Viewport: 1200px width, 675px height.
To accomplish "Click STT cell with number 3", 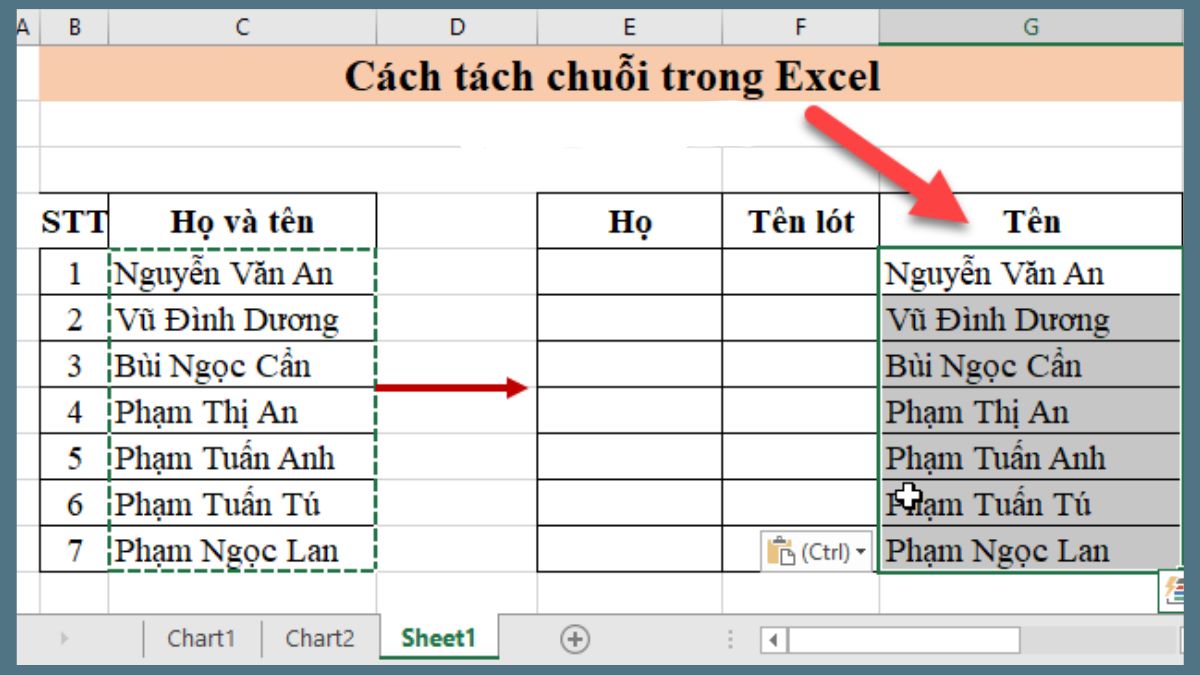I will pyautogui.click(x=74, y=365).
